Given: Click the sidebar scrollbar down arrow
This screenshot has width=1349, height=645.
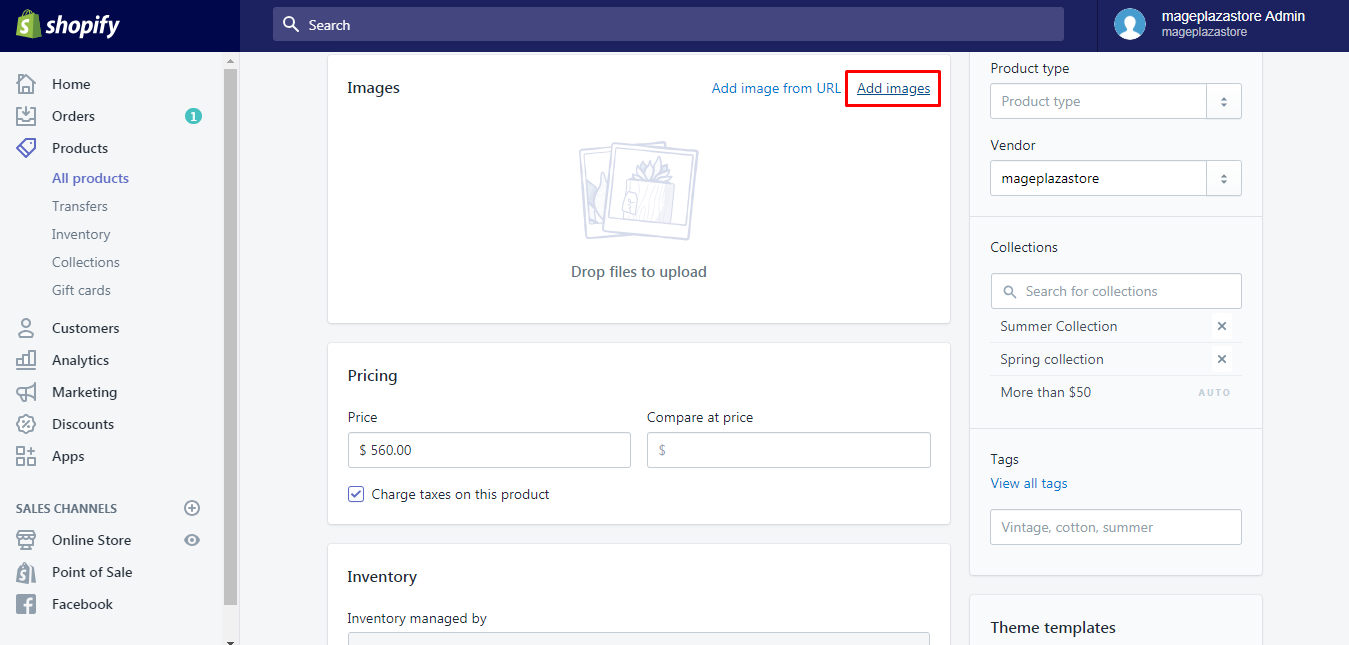Looking at the screenshot, I should (231, 640).
